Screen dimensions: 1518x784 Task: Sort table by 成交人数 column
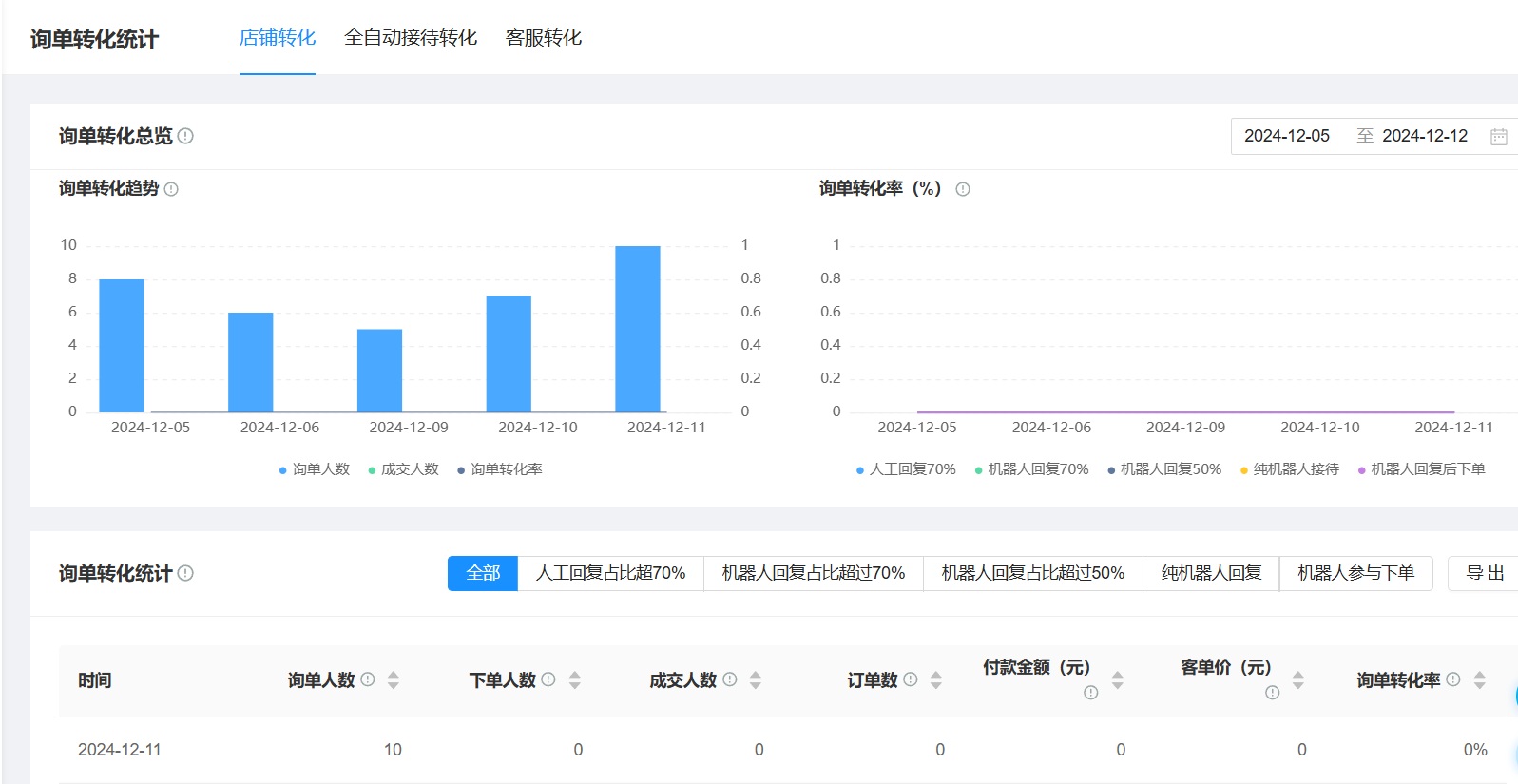click(756, 680)
